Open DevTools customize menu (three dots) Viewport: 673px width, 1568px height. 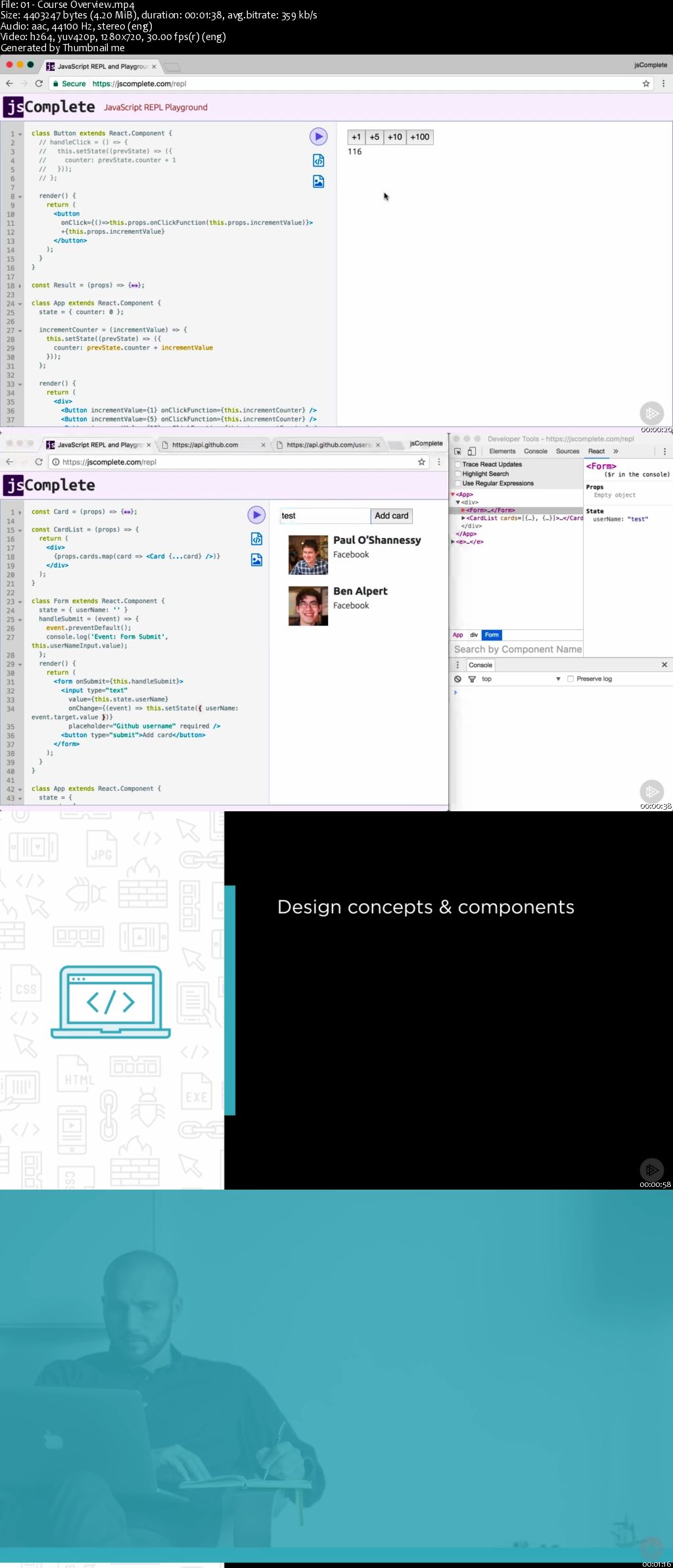click(x=664, y=451)
